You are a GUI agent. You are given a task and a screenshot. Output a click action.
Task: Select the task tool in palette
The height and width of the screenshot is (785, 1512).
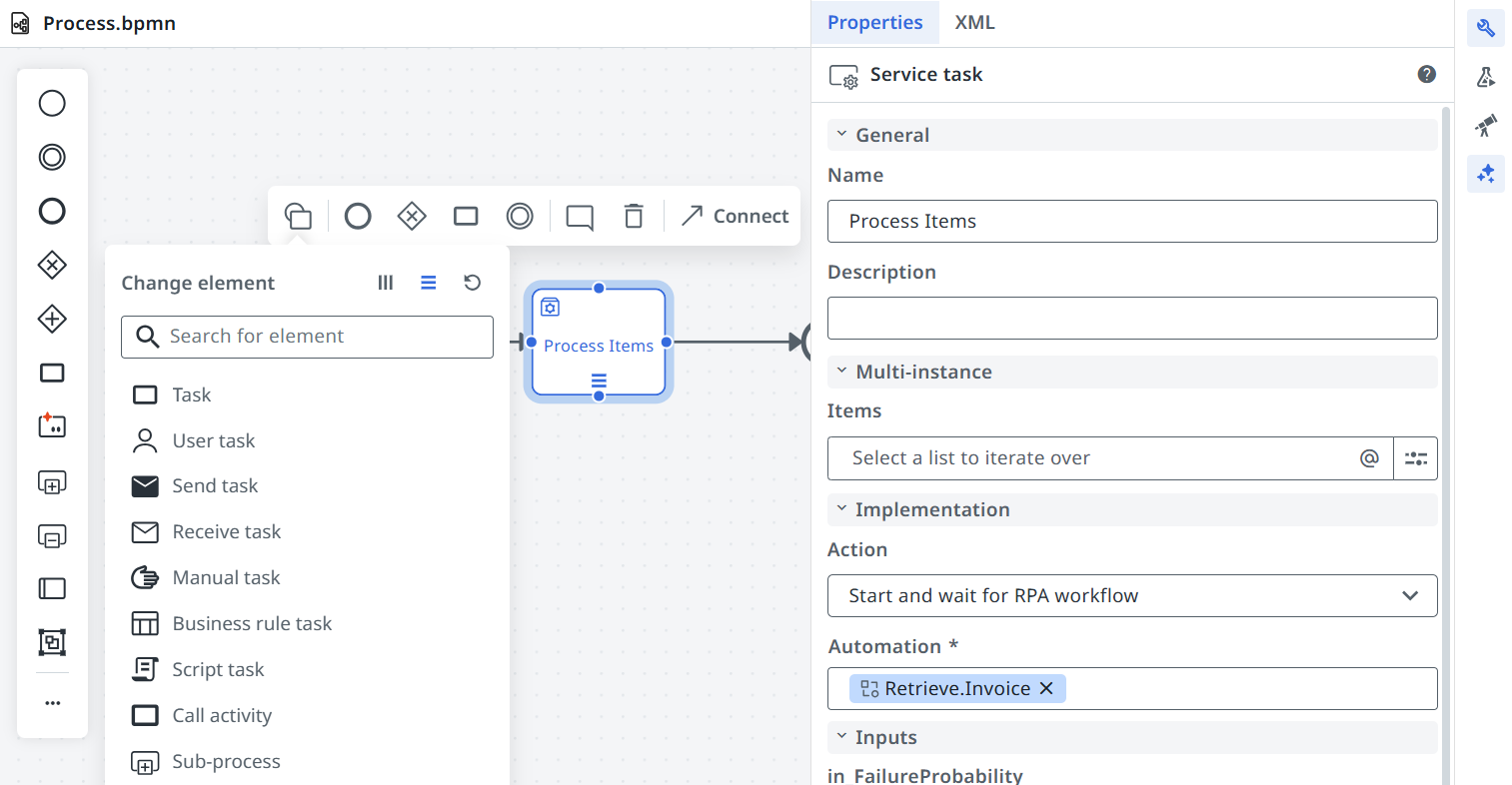(x=52, y=373)
